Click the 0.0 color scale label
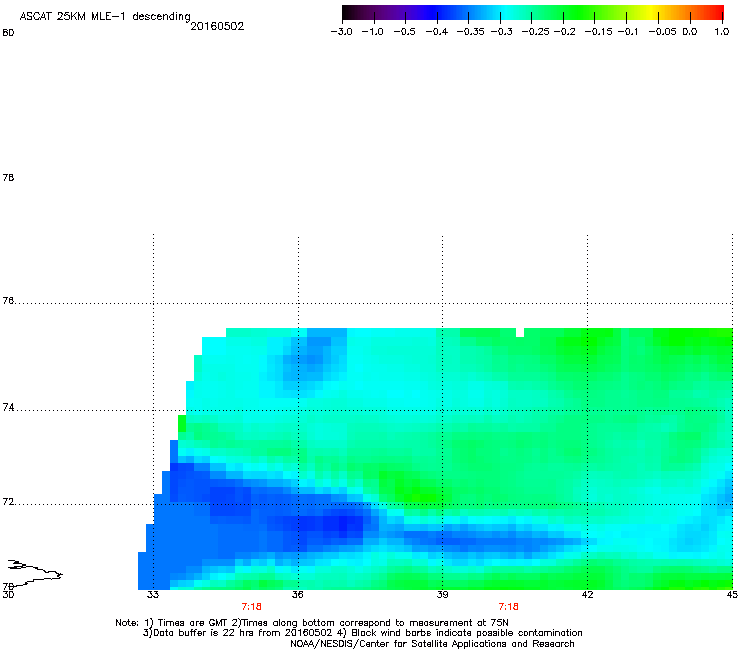The image size is (740, 650). click(690, 32)
